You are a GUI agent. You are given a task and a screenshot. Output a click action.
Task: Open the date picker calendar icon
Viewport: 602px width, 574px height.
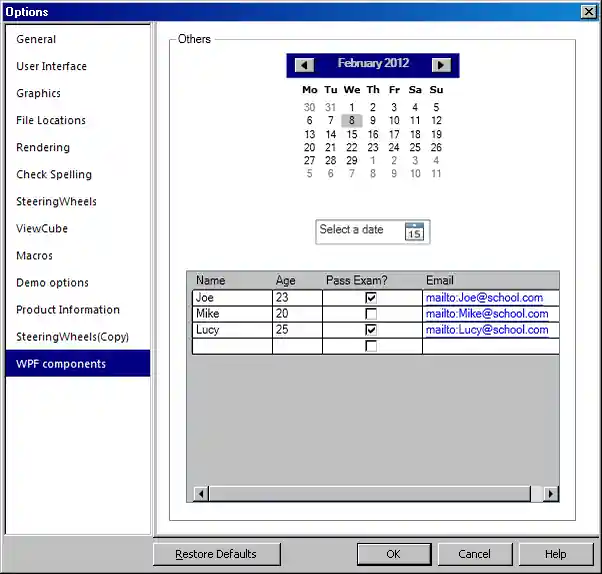(x=415, y=232)
